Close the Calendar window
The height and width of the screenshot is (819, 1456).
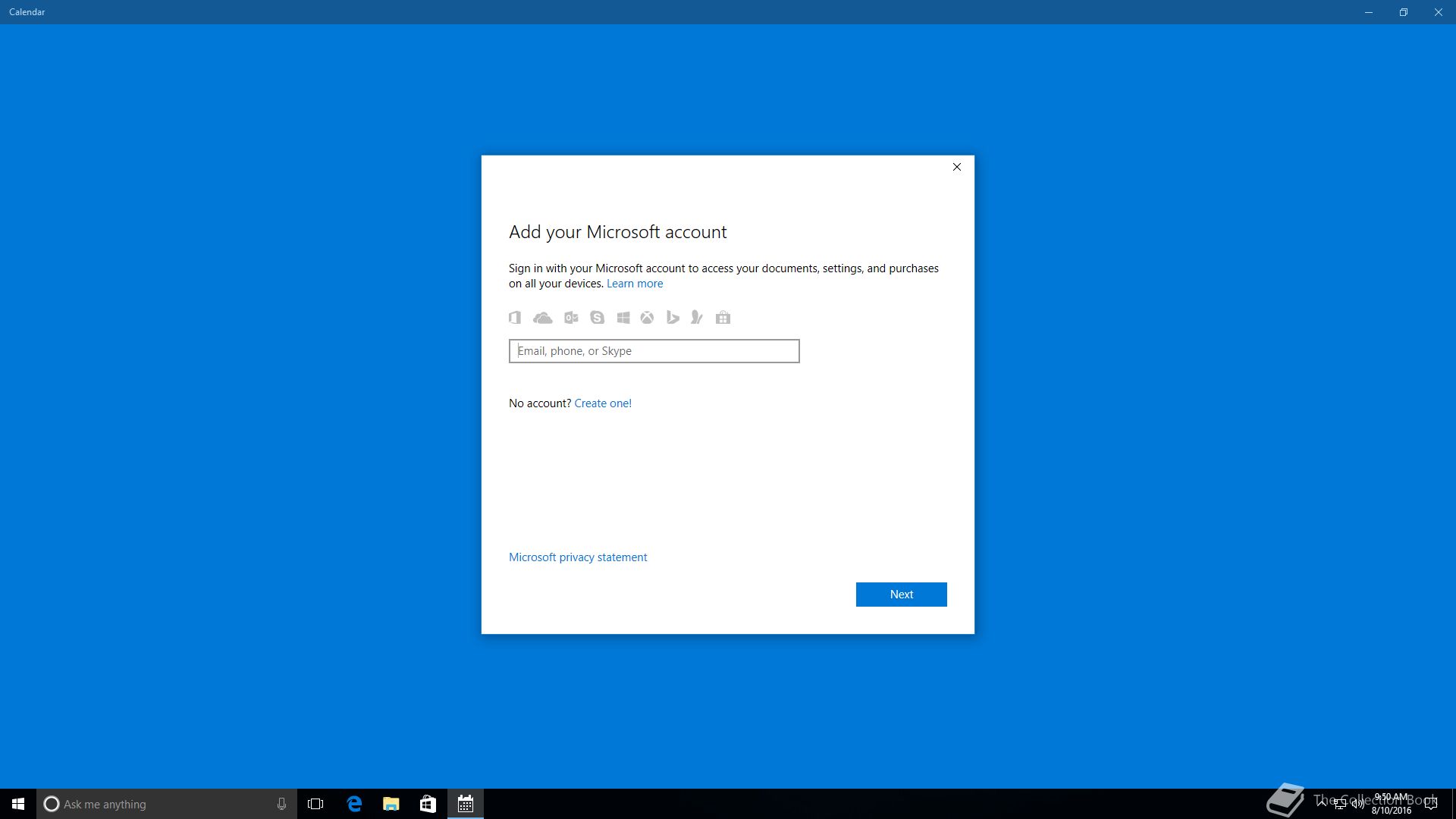pos(1439,12)
